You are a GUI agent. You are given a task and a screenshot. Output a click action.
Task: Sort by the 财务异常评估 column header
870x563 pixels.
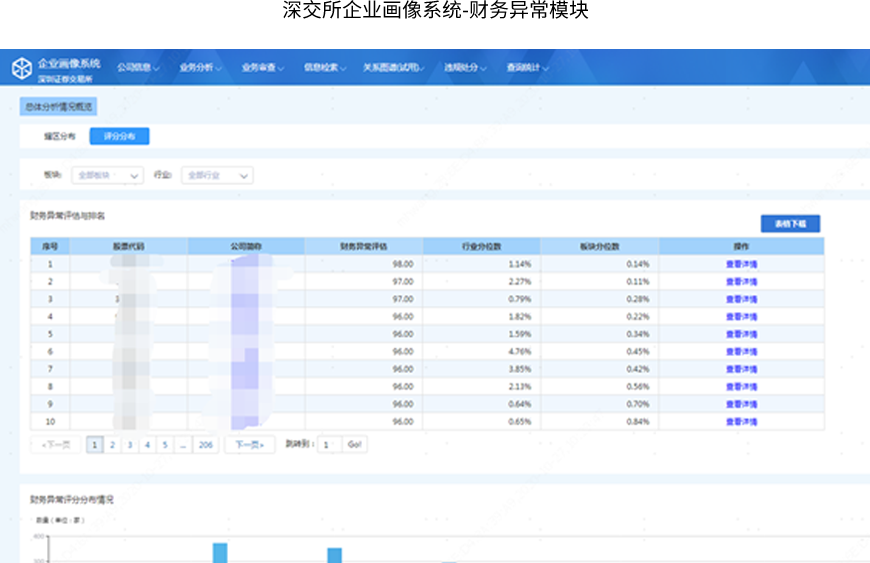click(x=363, y=246)
